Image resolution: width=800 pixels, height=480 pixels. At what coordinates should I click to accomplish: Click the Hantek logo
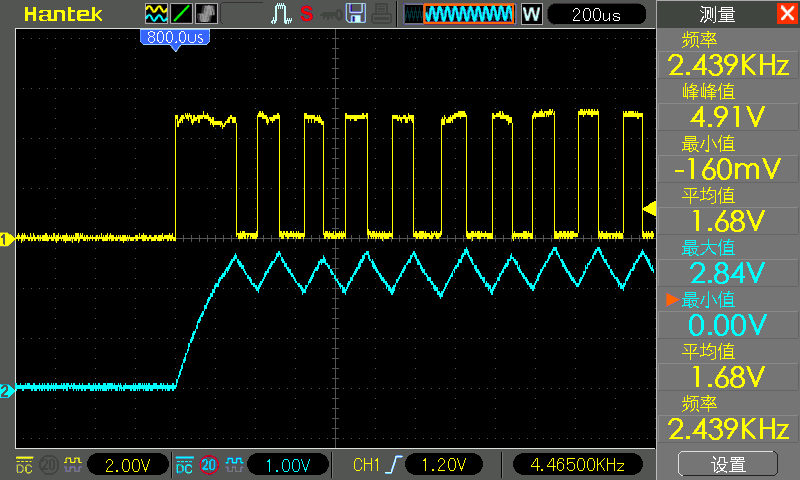(63, 14)
